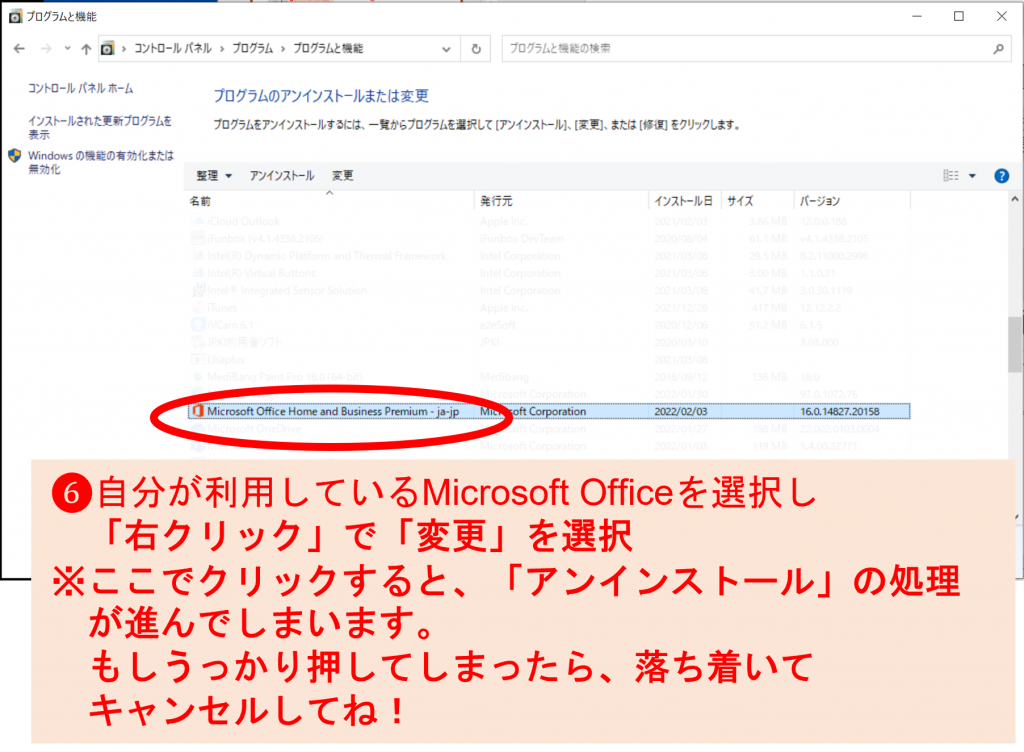
Task: Click the list scrollbar up arrow
Action: click(1014, 199)
